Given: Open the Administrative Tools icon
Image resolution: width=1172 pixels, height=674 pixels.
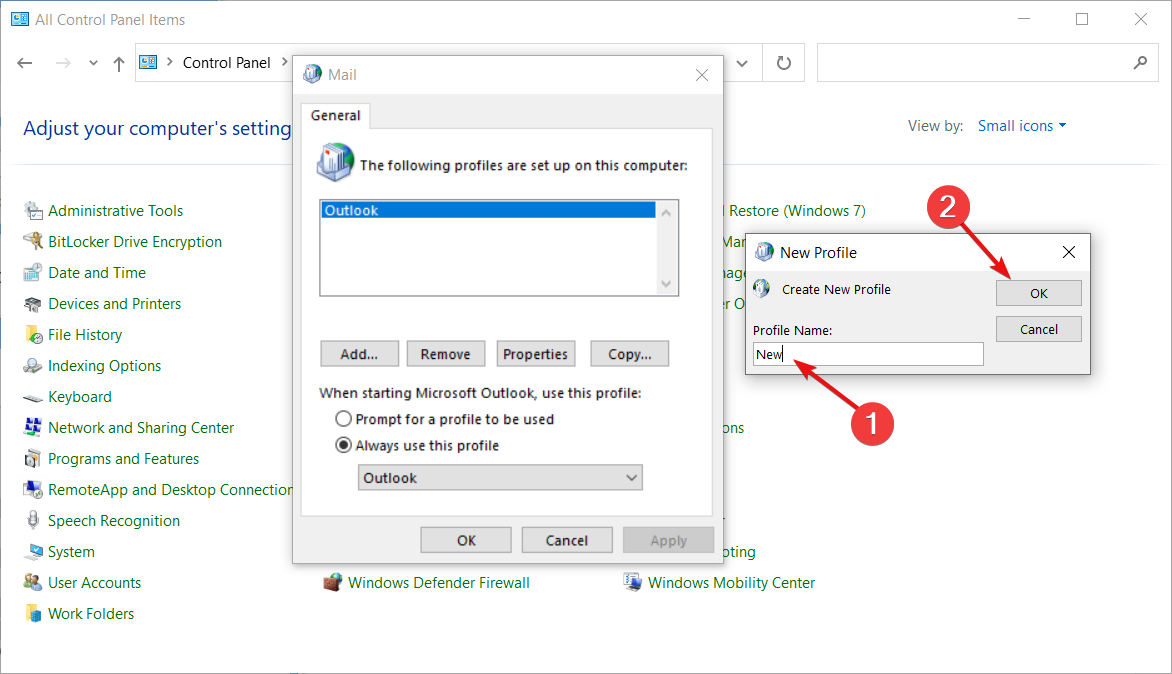Looking at the screenshot, I should (33, 211).
